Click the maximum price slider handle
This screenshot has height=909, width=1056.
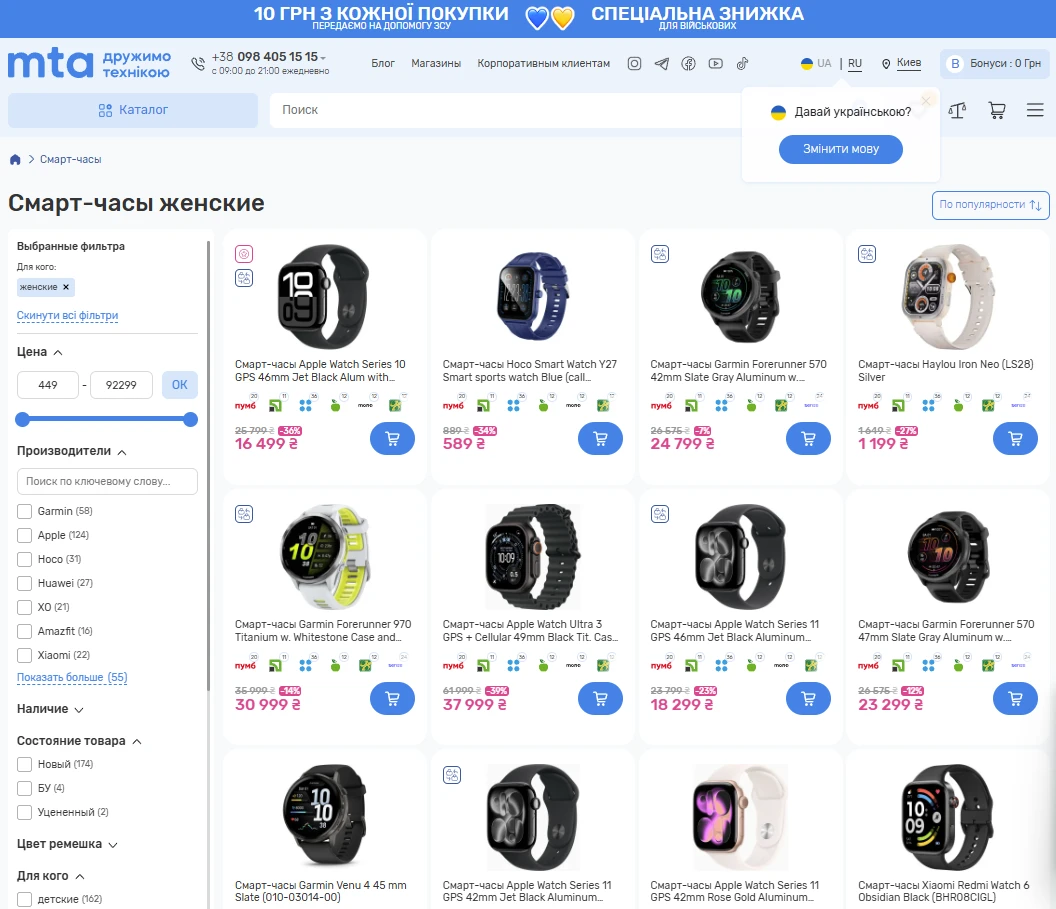tap(191, 419)
